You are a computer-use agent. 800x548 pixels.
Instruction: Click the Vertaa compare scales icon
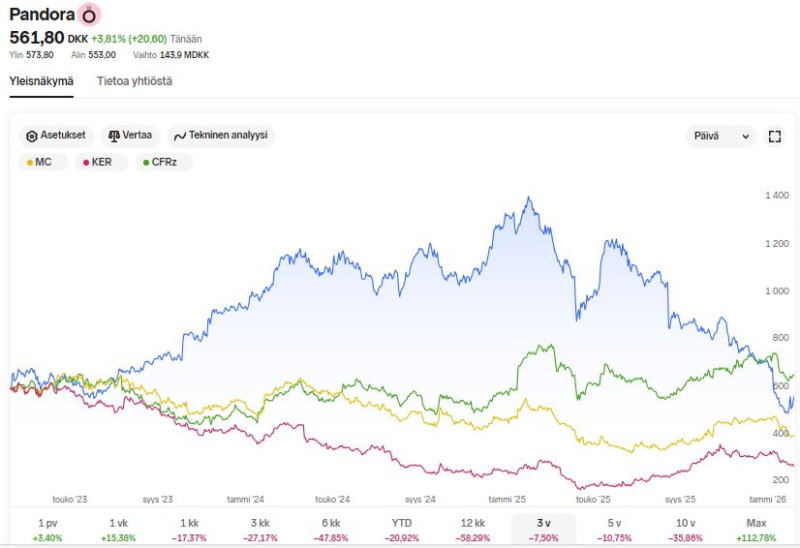click(x=114, y=136)
